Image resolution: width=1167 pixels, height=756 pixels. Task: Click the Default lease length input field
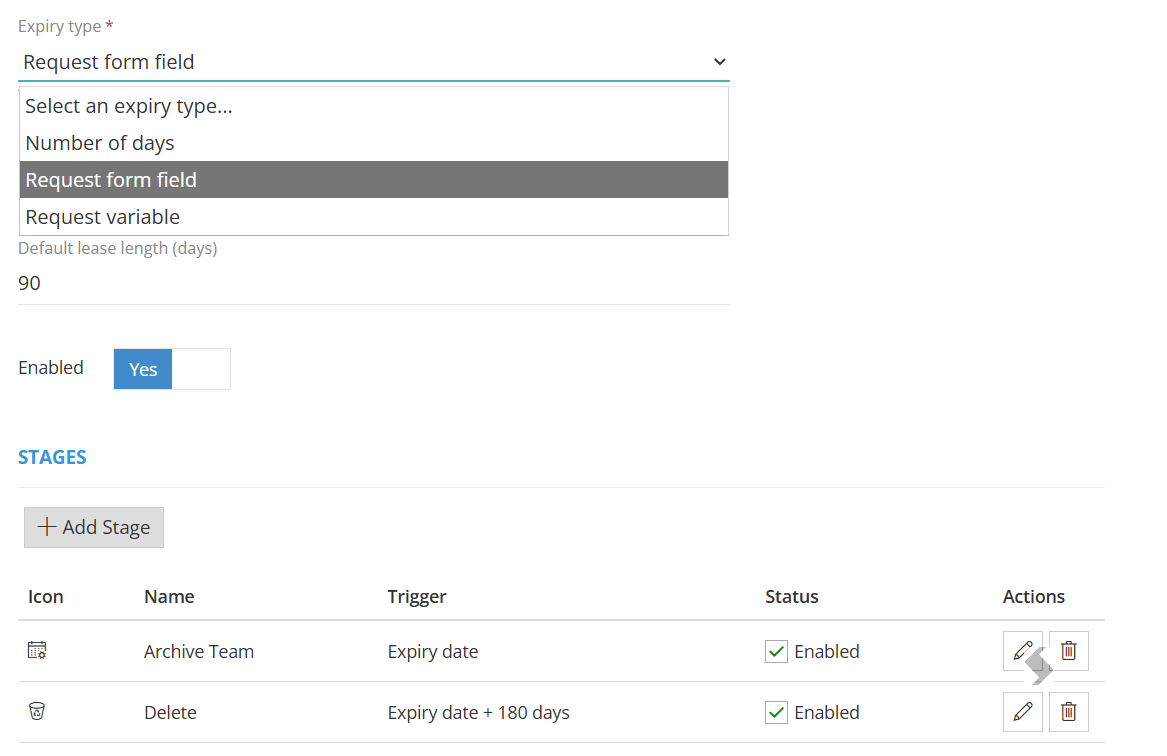(x=374, y=283)
